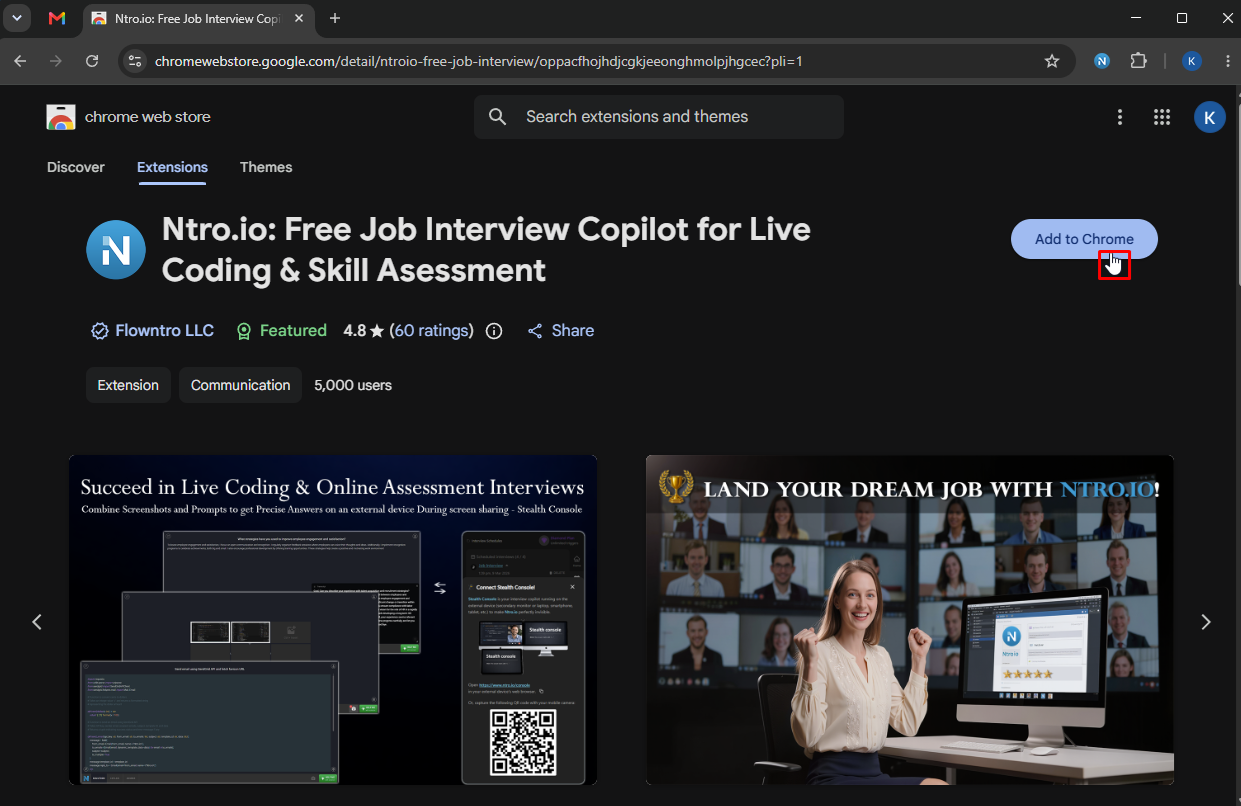Open Chrome's three-dot menu
Viewport: 1241px width, 806px height.
[x=1227, y=61]
